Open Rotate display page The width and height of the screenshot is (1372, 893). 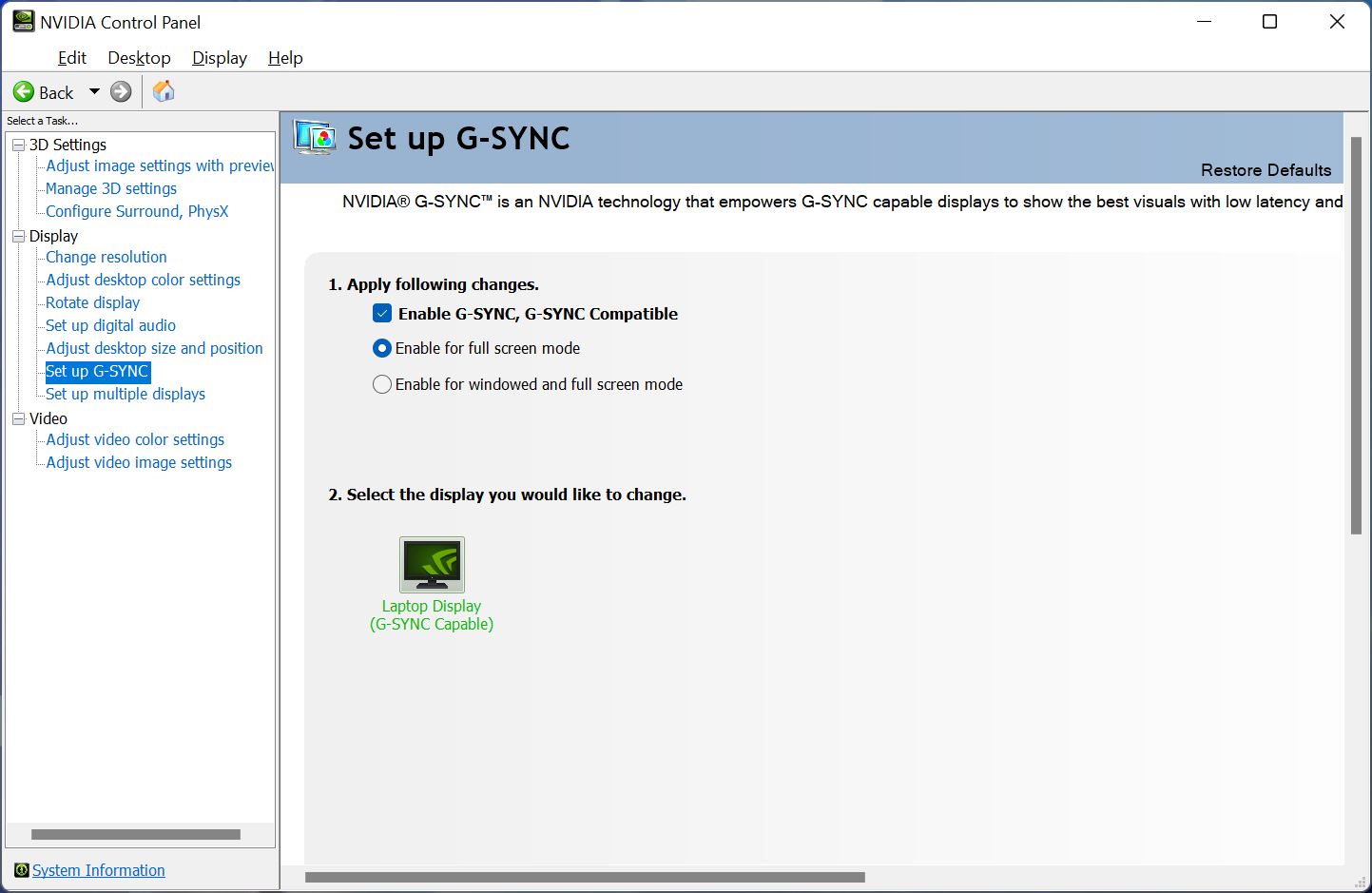[93, 302]
